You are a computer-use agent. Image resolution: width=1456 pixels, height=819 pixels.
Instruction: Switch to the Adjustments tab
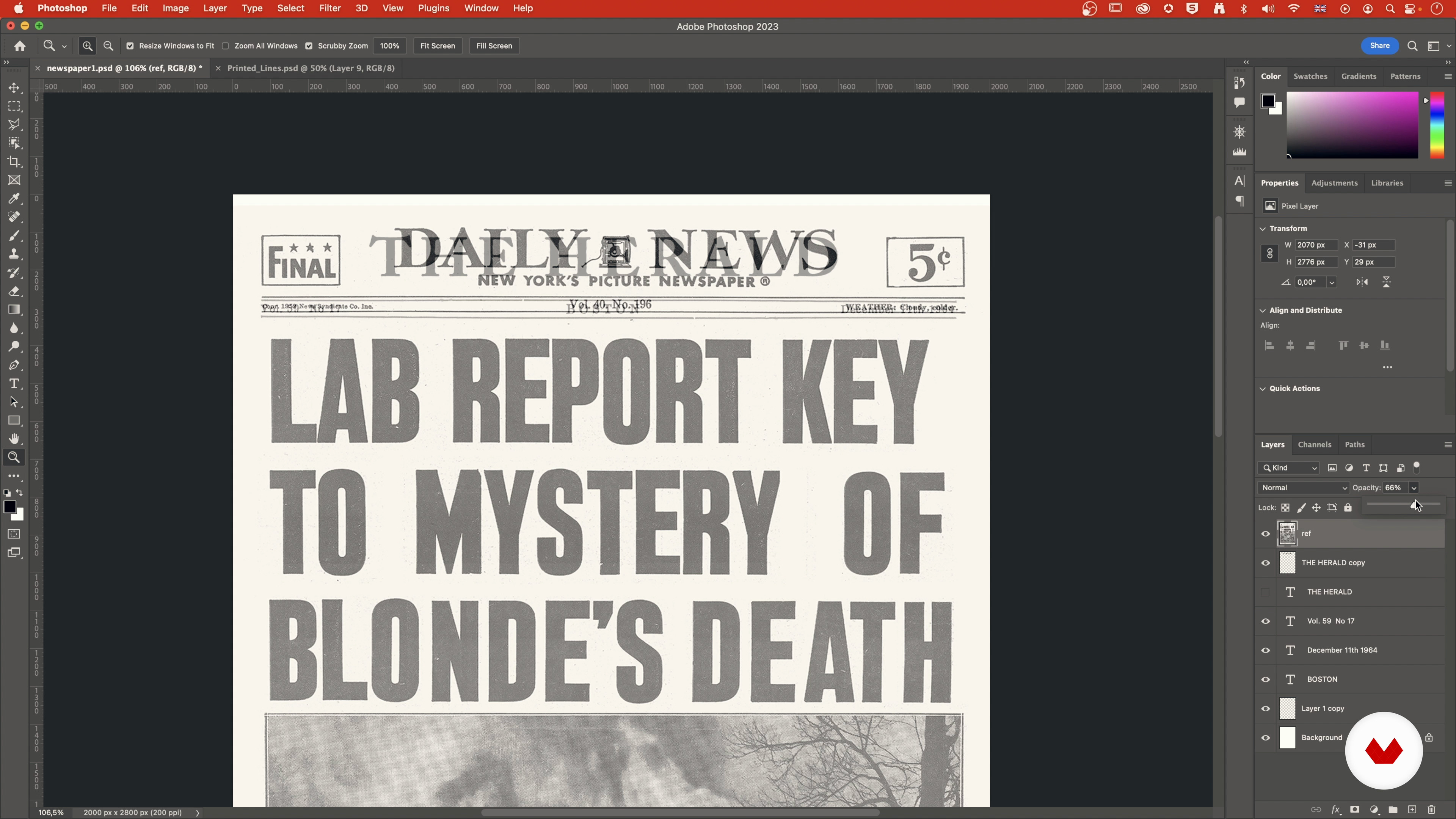tap(1334, 183)
